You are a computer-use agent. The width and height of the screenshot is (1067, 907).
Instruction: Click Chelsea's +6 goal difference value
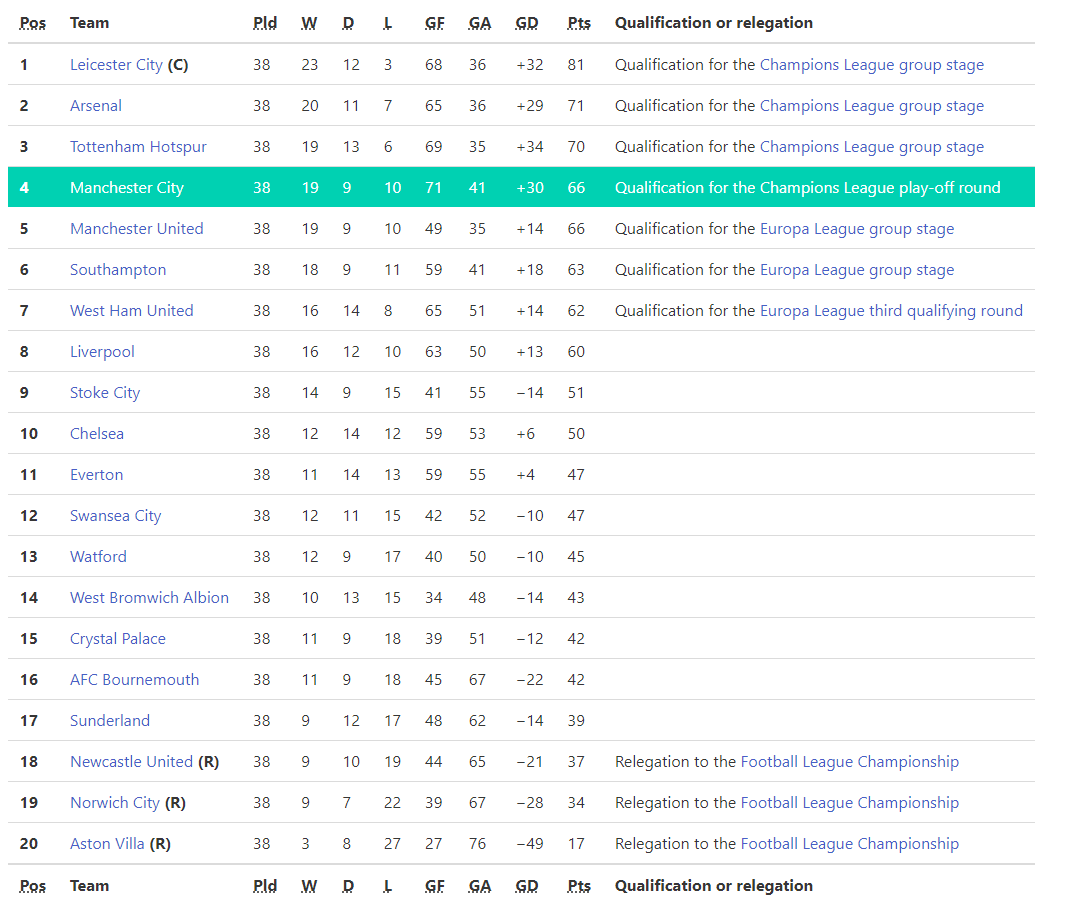click(x=525, y=433)
